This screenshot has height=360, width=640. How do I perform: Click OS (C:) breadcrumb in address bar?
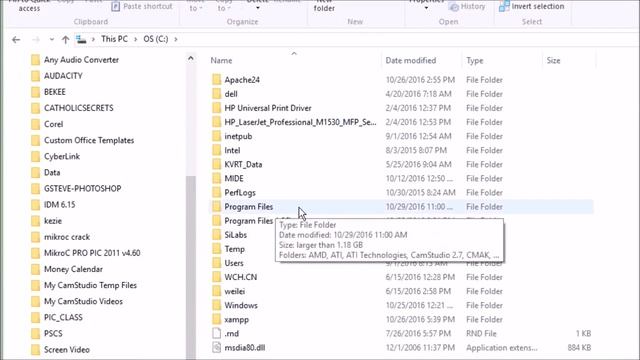pyautogui.click(x=156, y=39)
